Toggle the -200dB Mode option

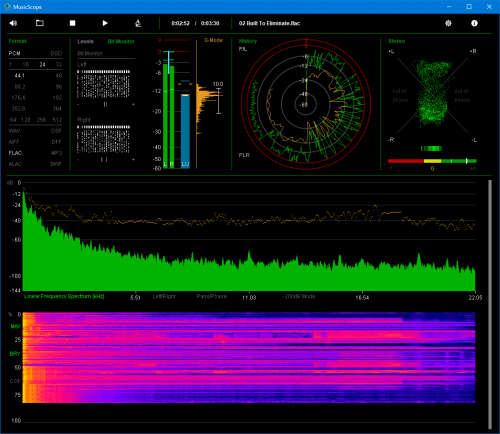tap(299, 296)
